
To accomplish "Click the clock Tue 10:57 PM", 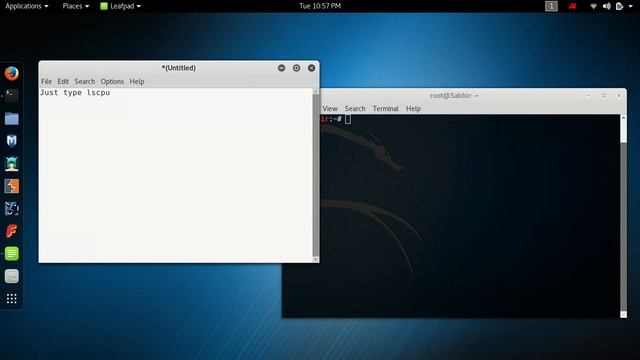I will [x=320, y=6].
